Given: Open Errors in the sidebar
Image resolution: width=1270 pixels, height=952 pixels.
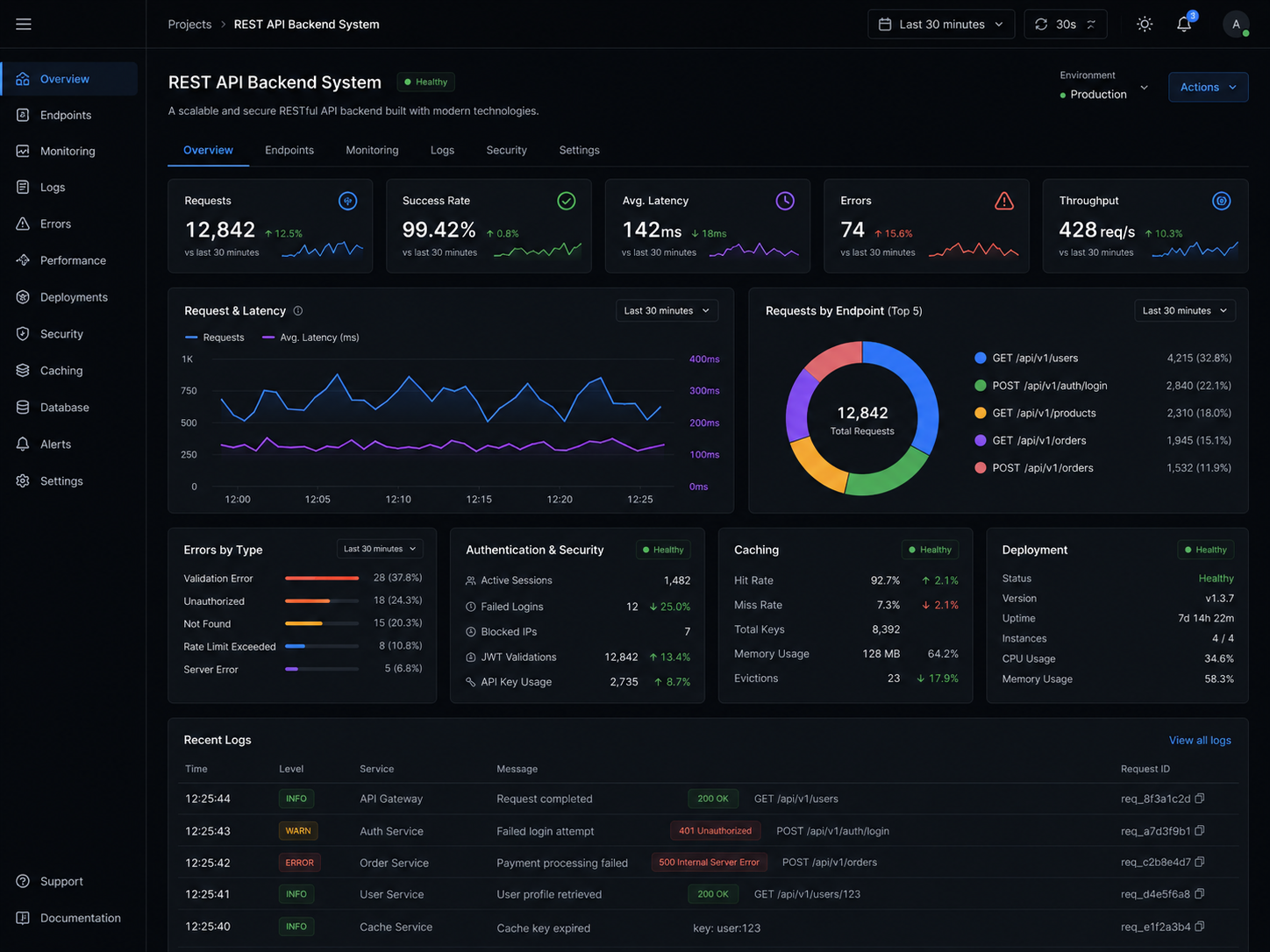Looking at the screenshot, I should tap(55, 224).
